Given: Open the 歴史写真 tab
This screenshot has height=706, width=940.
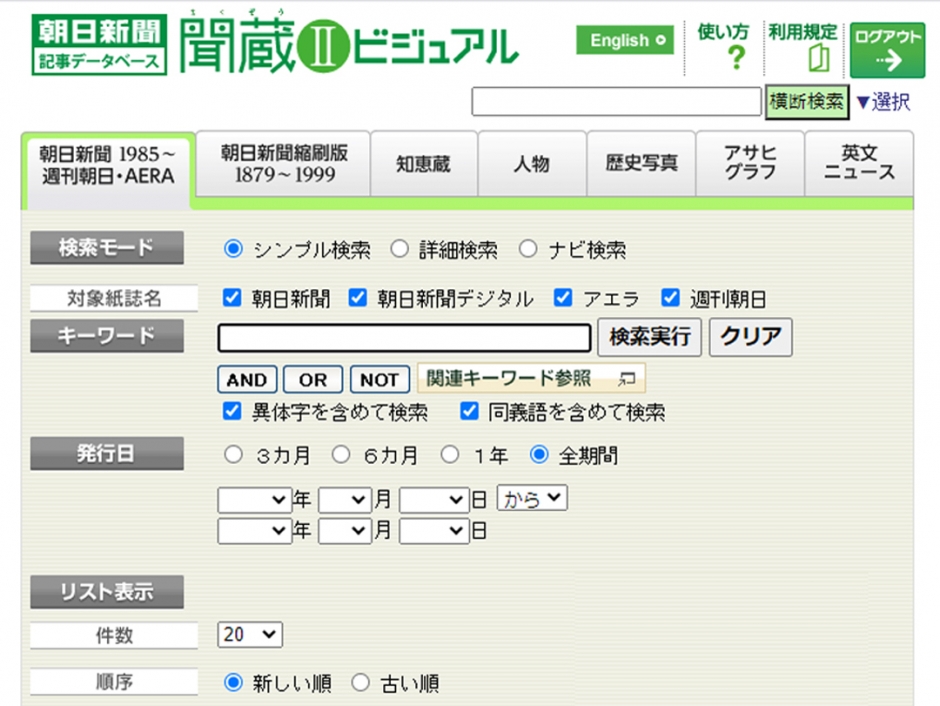Looking at the screenshot, I should point(641,164).
